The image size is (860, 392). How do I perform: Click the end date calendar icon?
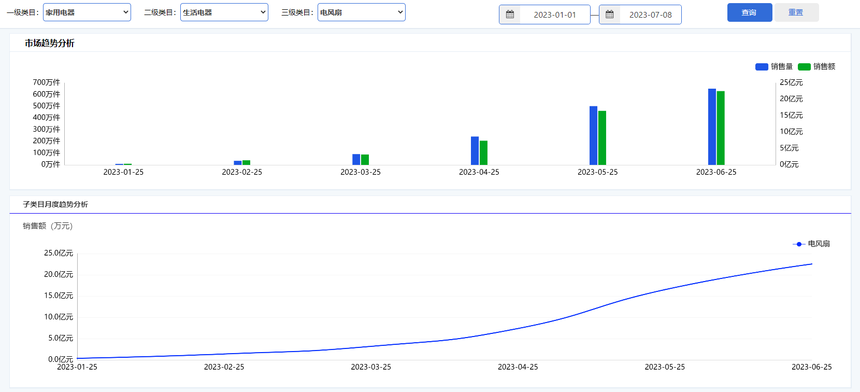(x=609, y=15)
